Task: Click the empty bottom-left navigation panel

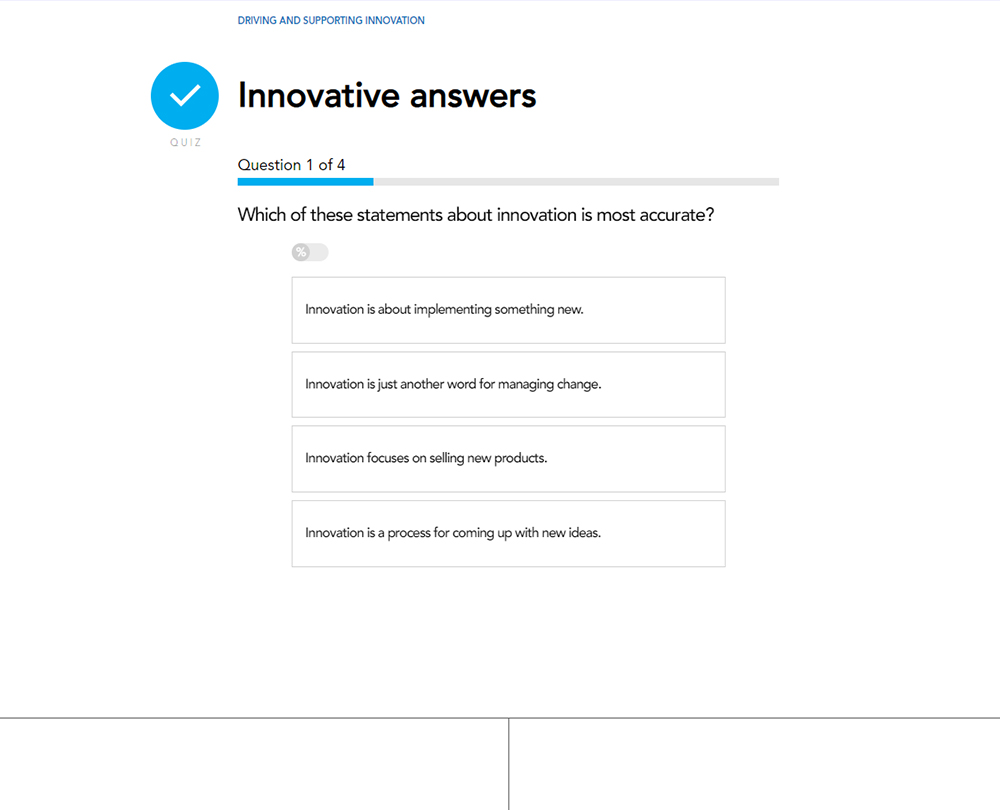Action: click(254, 764)
